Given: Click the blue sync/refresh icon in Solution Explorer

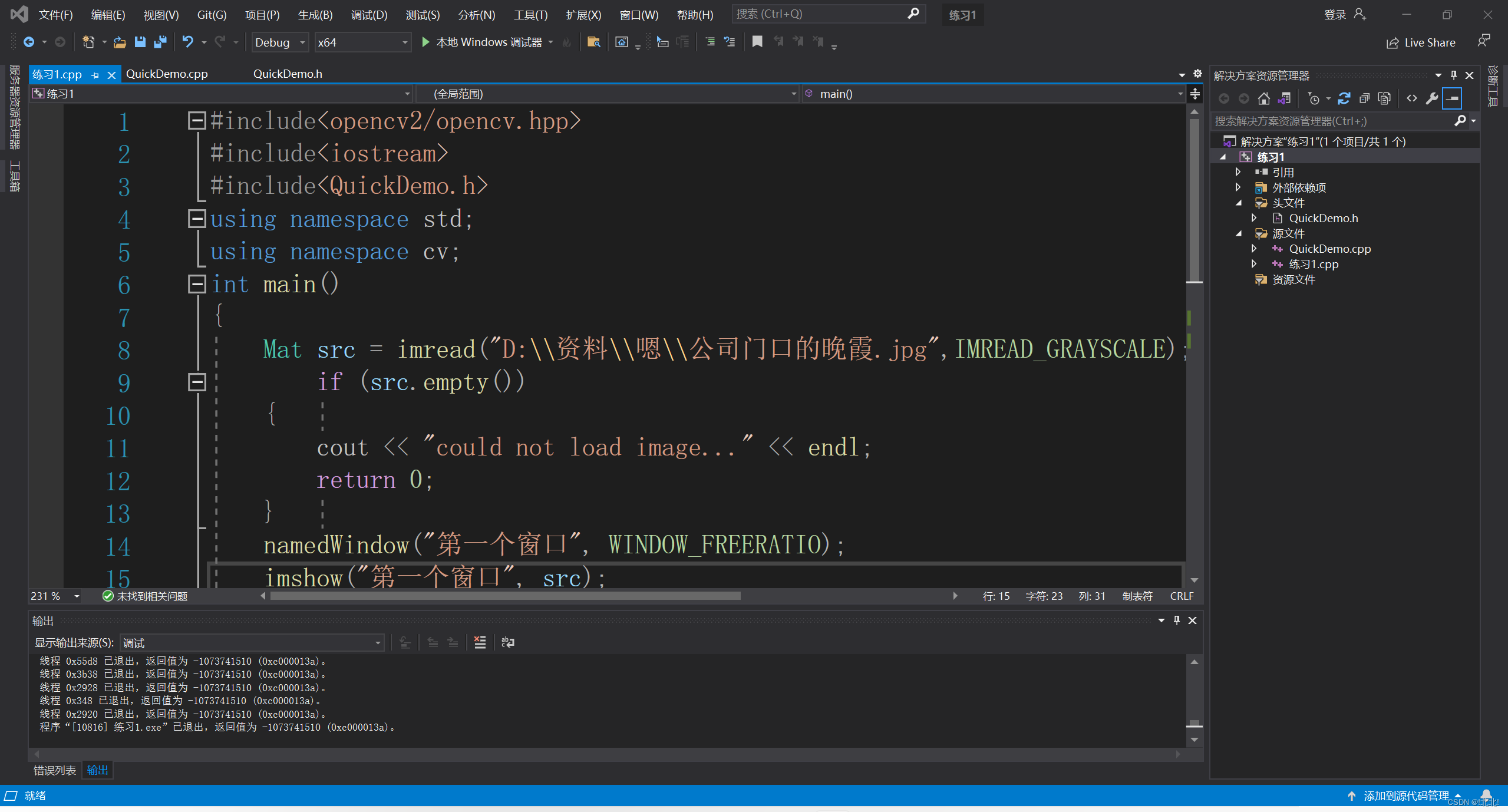Looking at the screenshot, I should (1344, 98).
